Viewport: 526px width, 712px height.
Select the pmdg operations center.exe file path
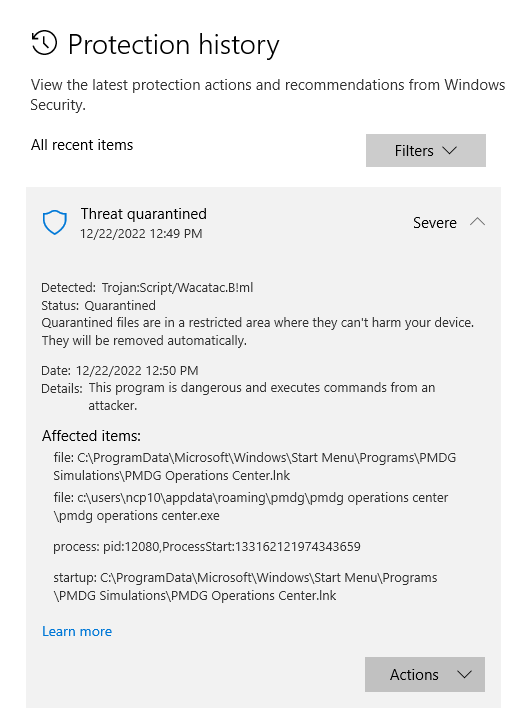[x=250, y=506]
